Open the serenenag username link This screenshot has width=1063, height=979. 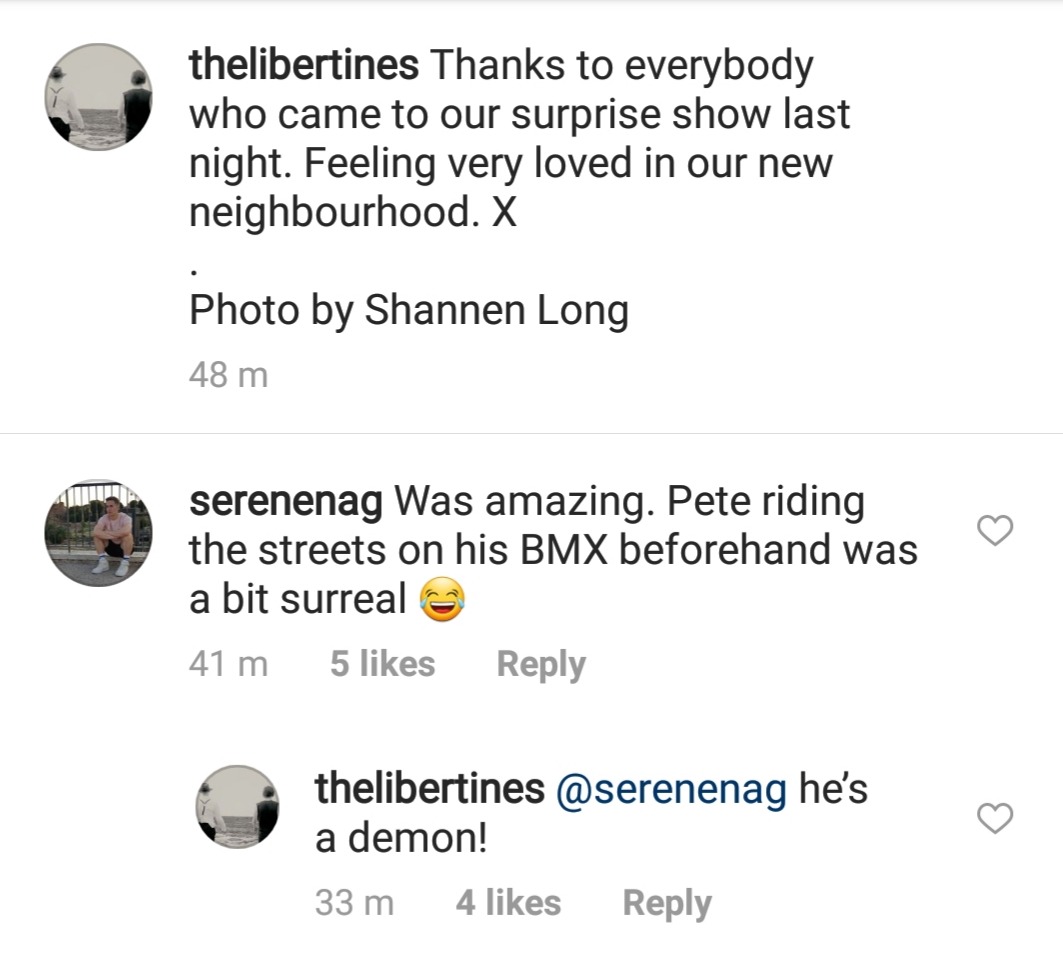tap(286, 502)
